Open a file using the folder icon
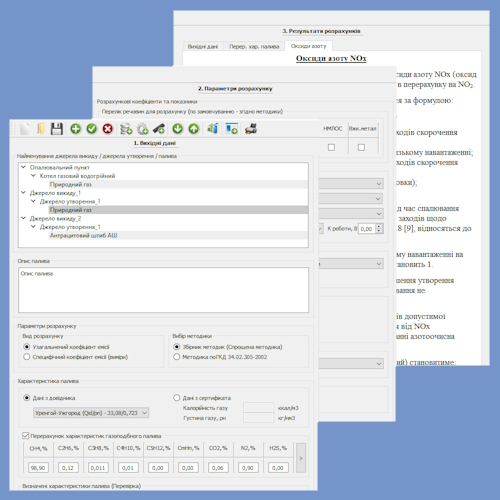The image size is (500, 500). (41, 129)
